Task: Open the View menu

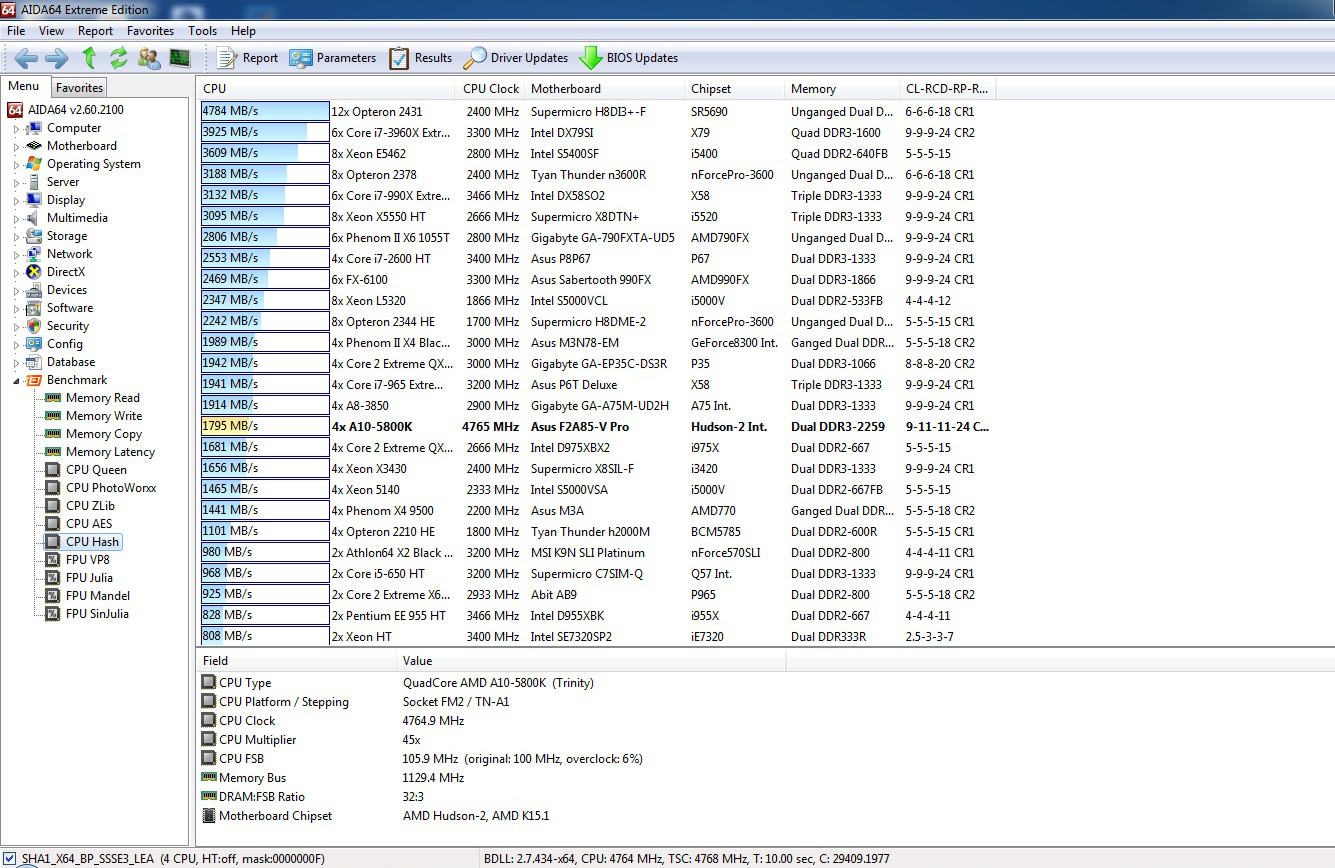Action: click(x=51, y=31)
